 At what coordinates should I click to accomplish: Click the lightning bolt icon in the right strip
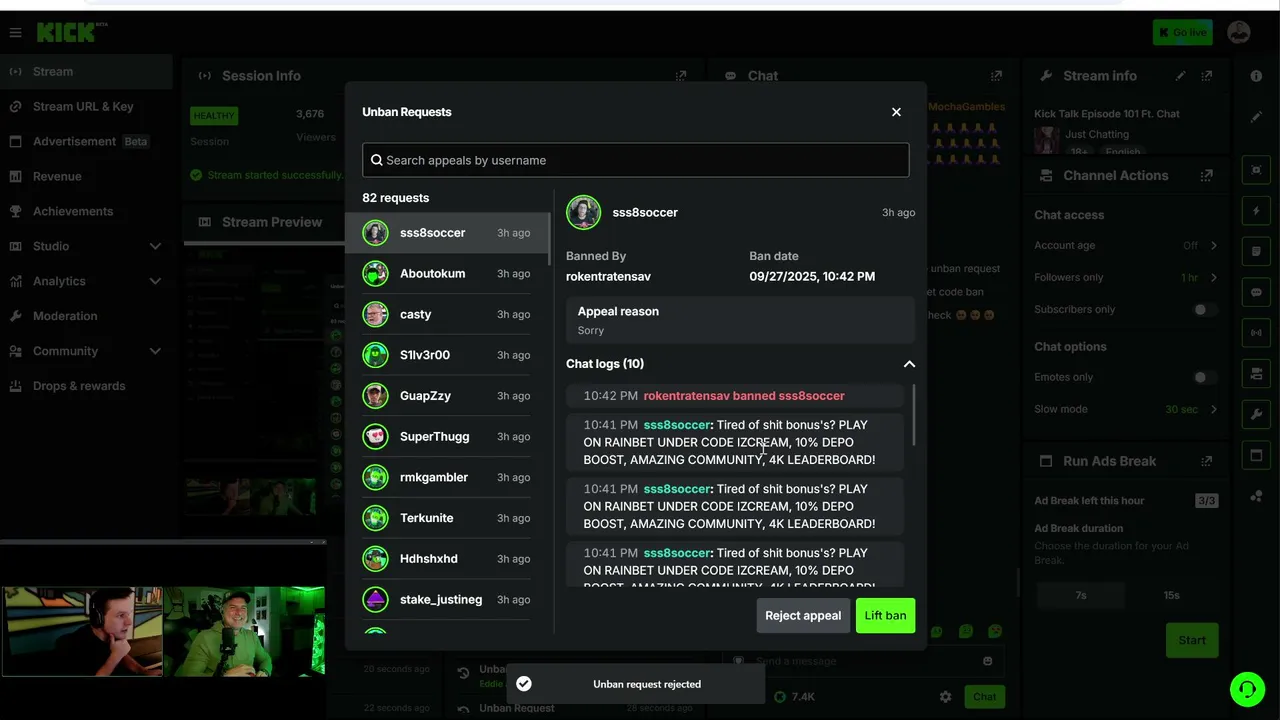tap(1257, 211)
